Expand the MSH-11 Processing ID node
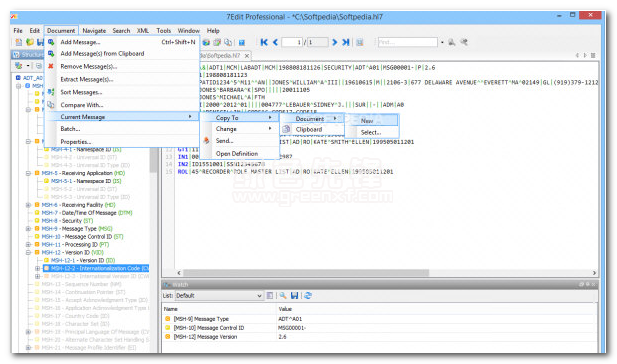 click(28, 244)
